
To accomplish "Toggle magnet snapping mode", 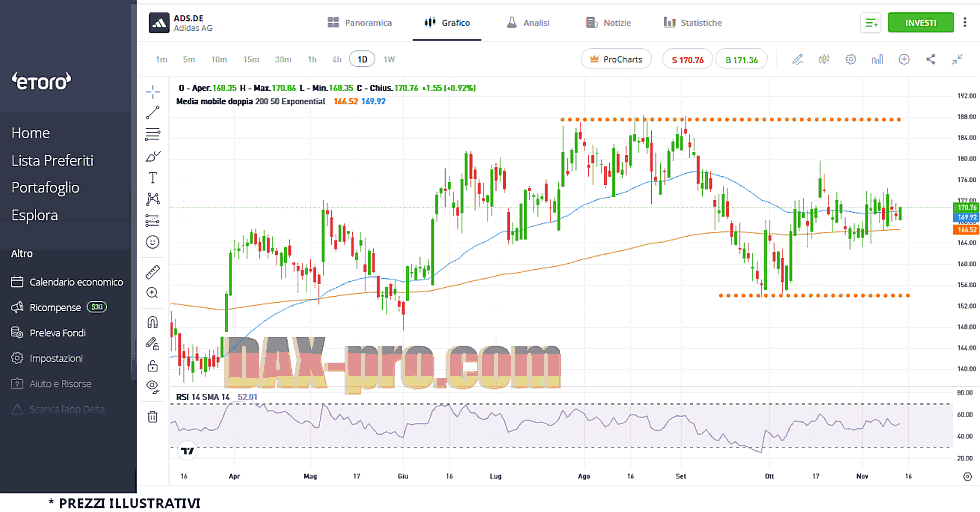I will tap(152, 322).
